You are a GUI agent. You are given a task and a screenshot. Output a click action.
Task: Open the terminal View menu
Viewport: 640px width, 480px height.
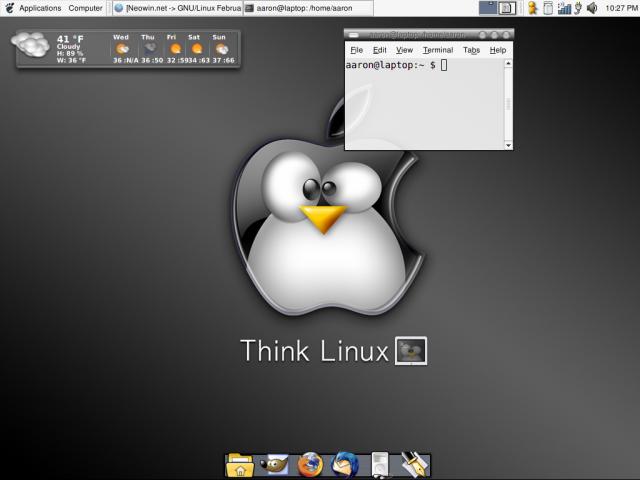(x=404, y=50)
